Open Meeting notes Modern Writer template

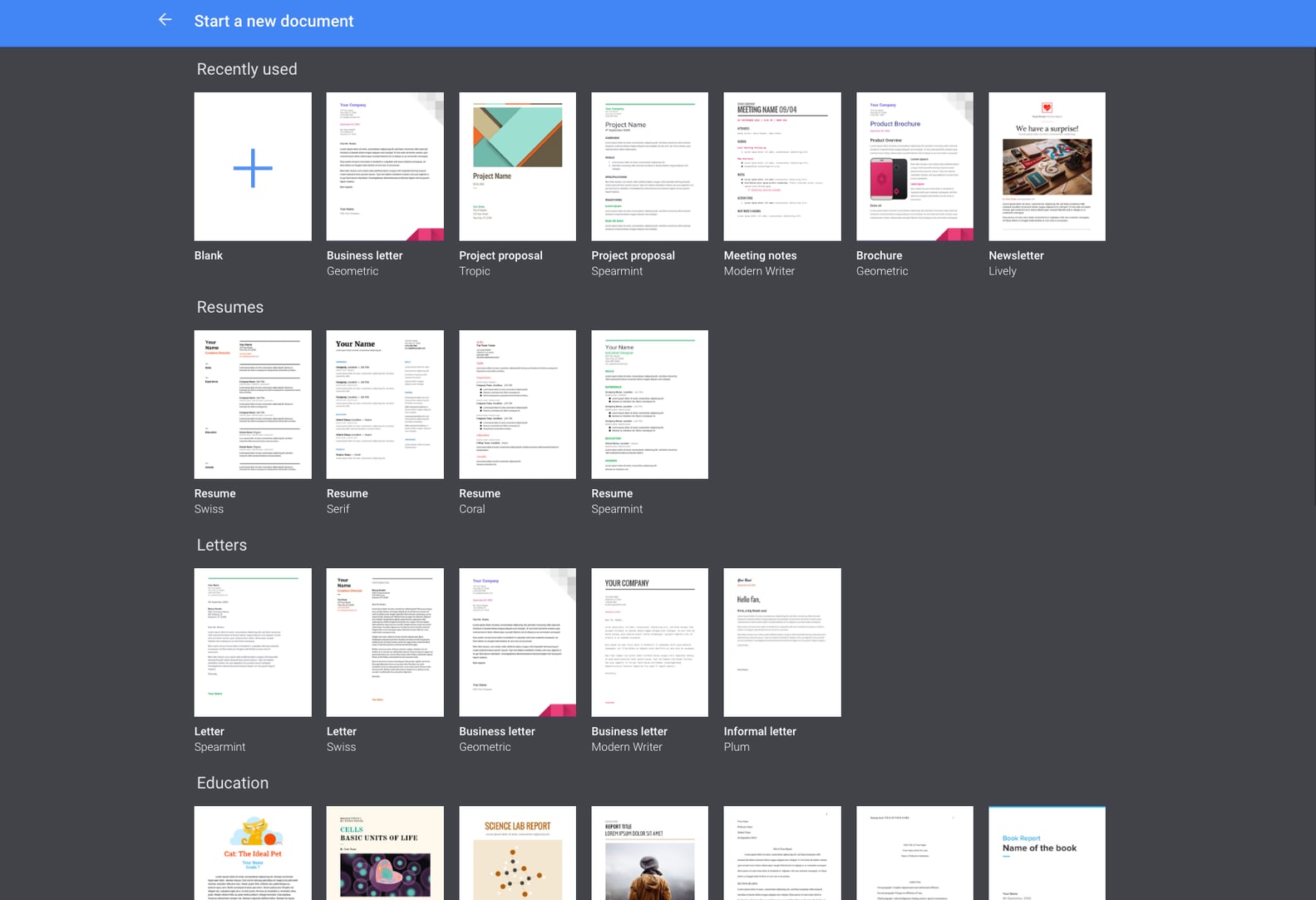coord(782,166)
